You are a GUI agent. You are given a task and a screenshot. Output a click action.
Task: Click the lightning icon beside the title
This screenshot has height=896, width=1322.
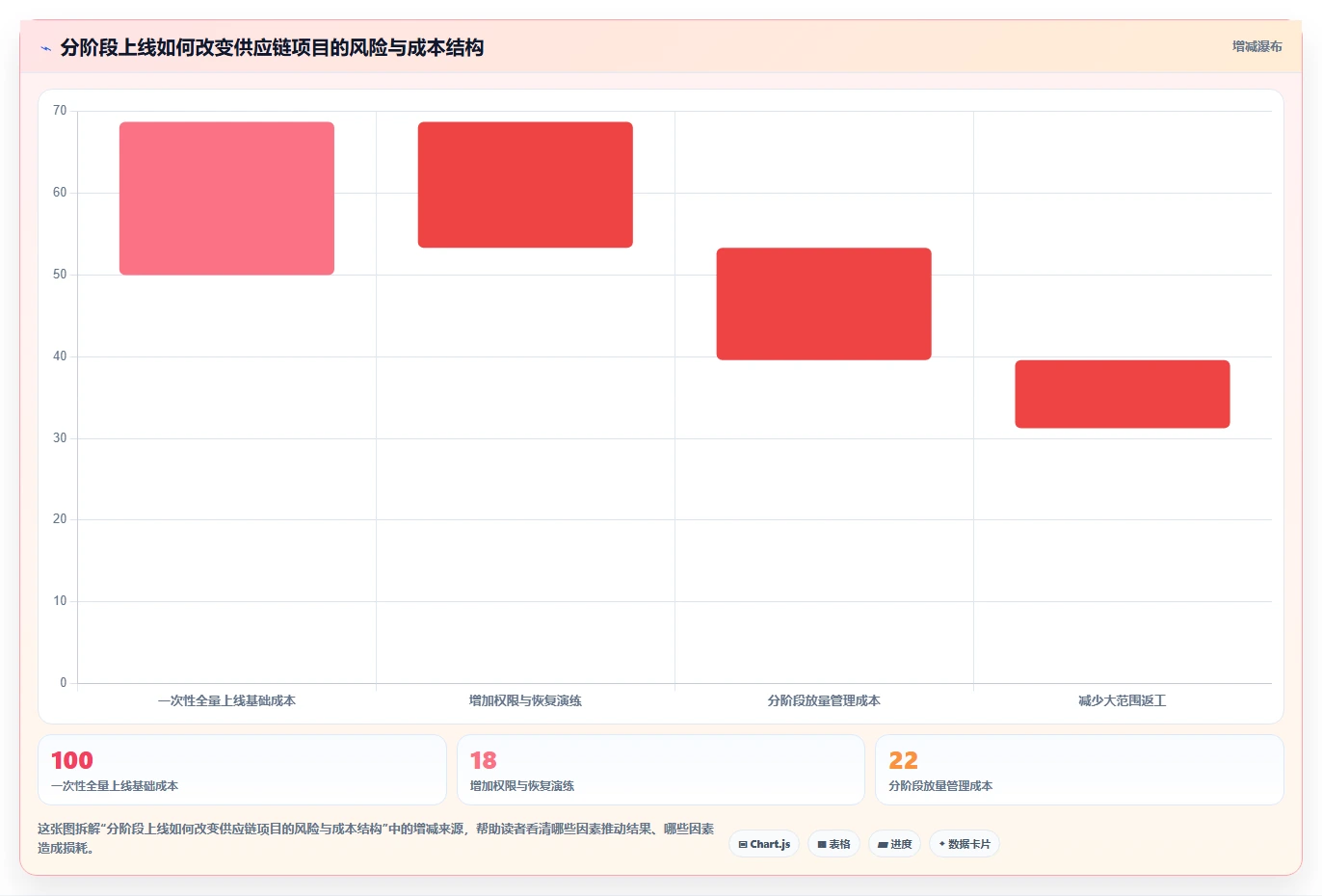pyautogui.click(x=45, y=48)
